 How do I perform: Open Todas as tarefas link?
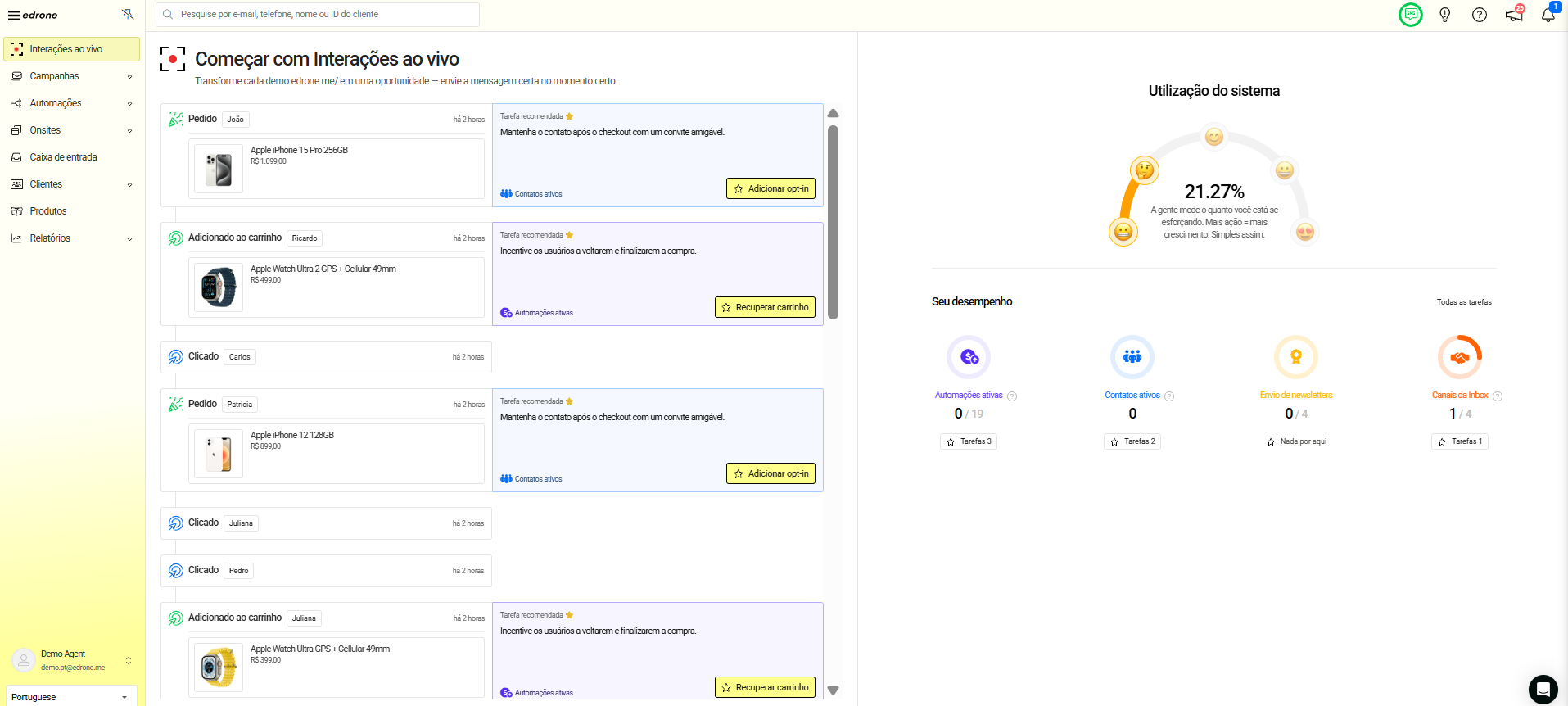click(x=1464, y=302)
